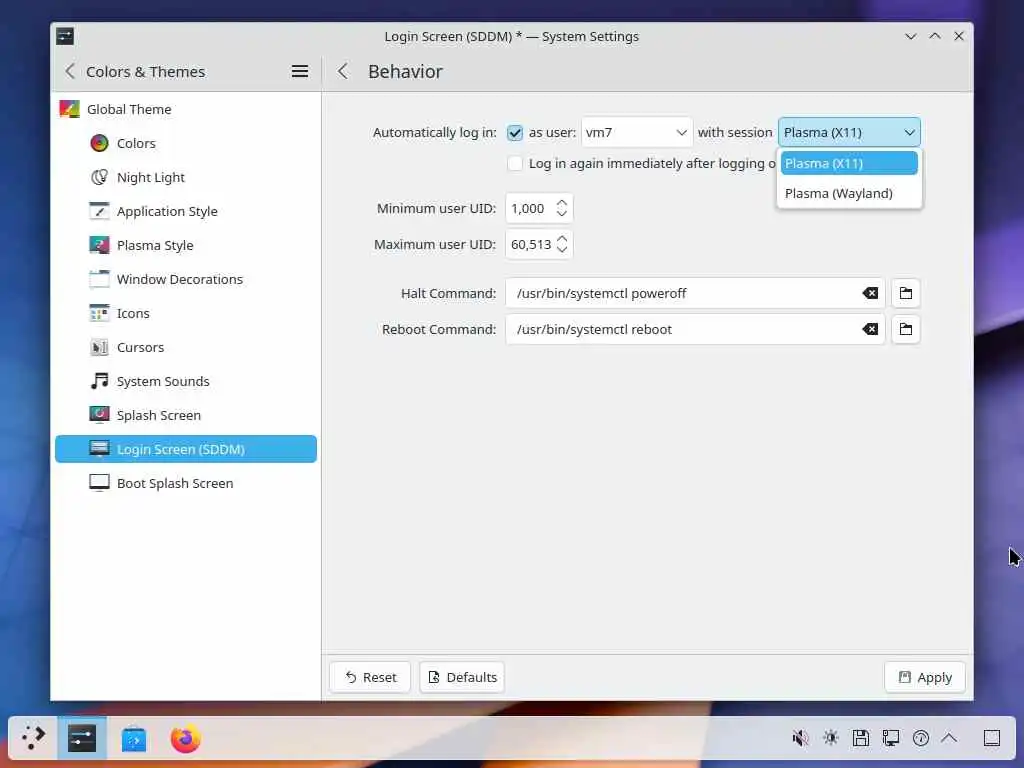
Task: Open the Cursors settings page
Action: (x=185, y=347)
